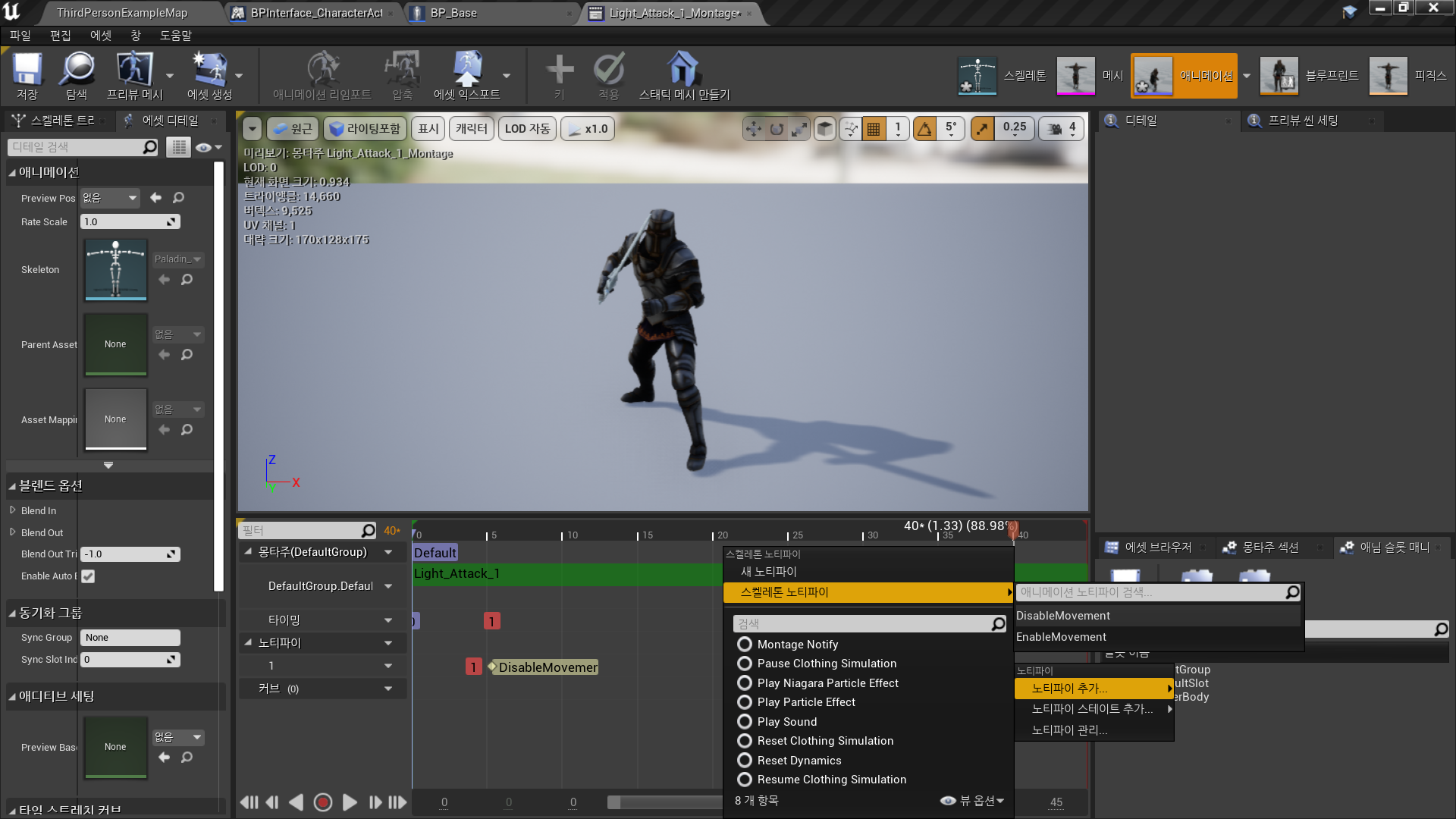Choose EnableMovement from skeleton notify list
1456x819 pixels.
pyautogui.click(x=1061, y=637)
